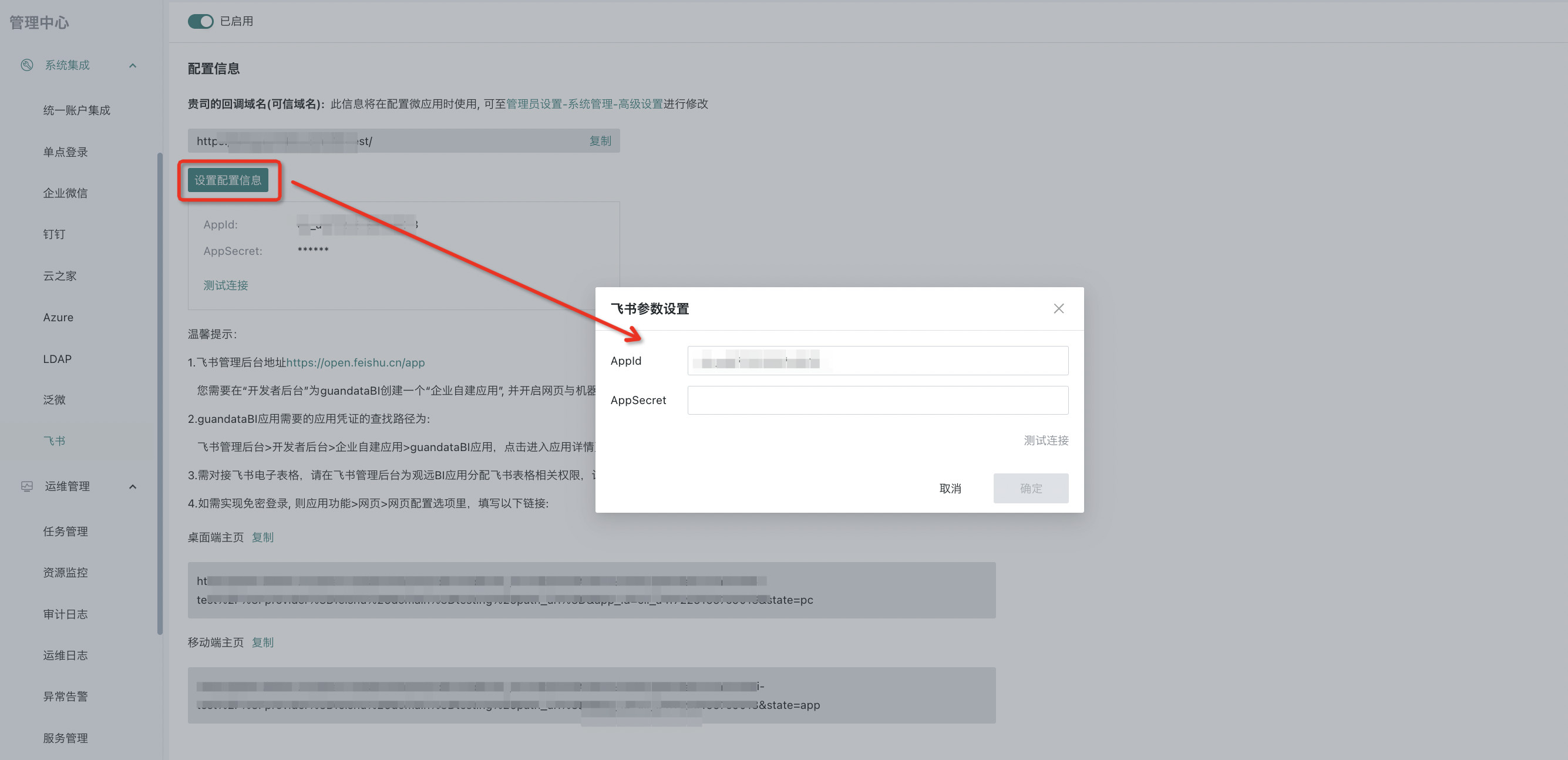Open 企业微信 in the sidebar

tap(65, 193)
